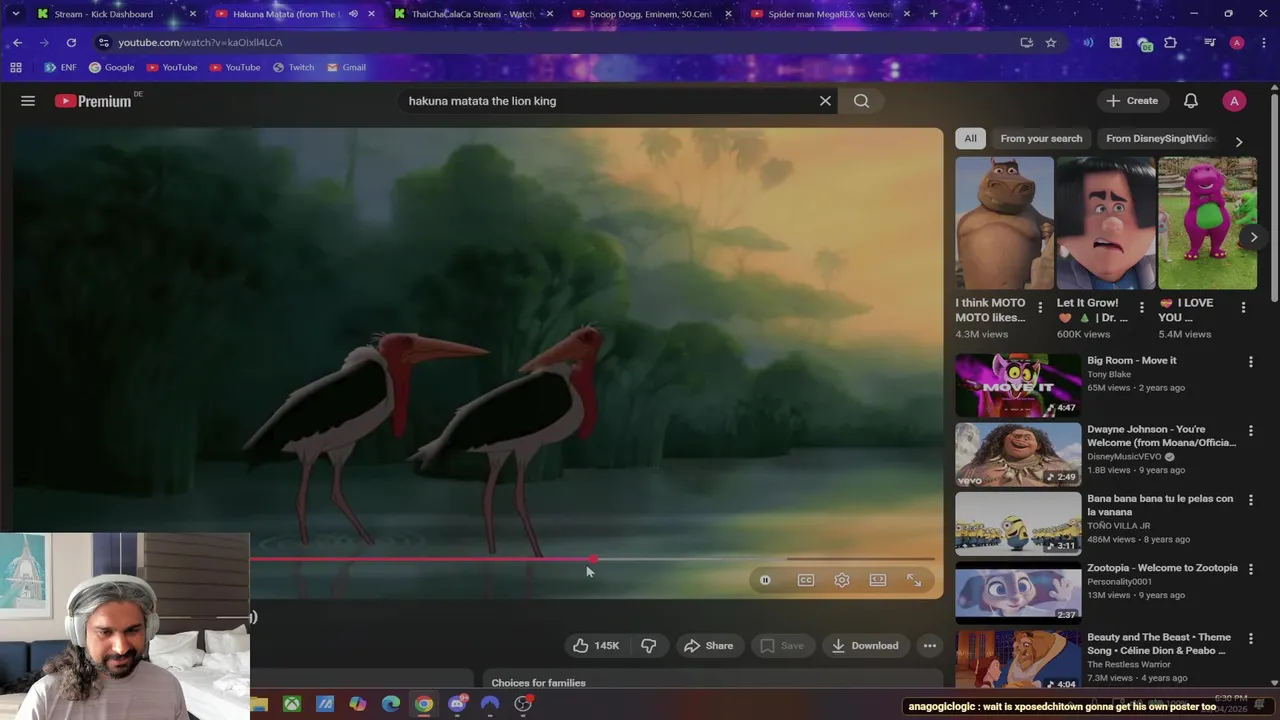Open MOTO MOTO short thumbnail
Image resolution: width=1280 pixels, height=720 pixels.
coord(1004,223)
